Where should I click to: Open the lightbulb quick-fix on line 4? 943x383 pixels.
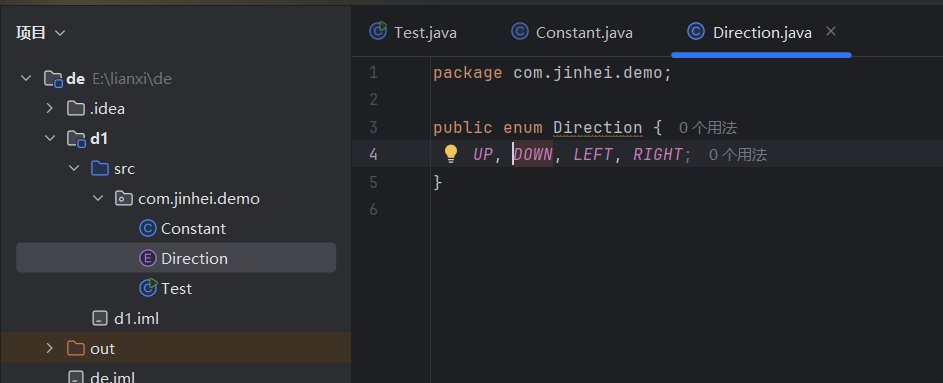pos(451,155)
